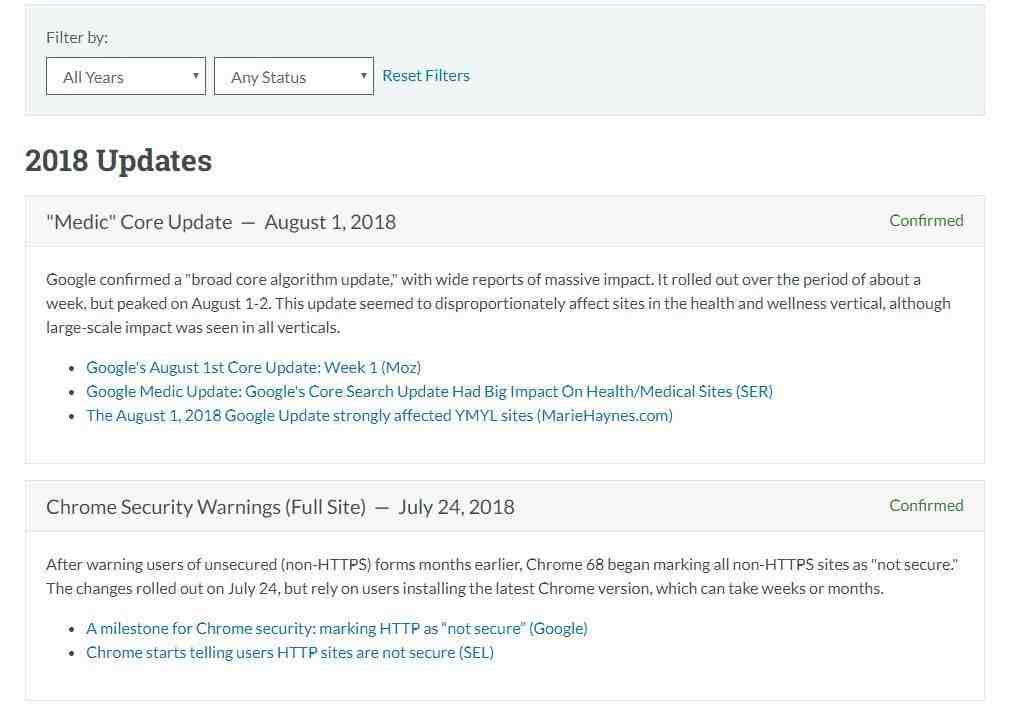Click the "Medic" Core Update heading
1010x711 pixels.
(x=139, y=222)
